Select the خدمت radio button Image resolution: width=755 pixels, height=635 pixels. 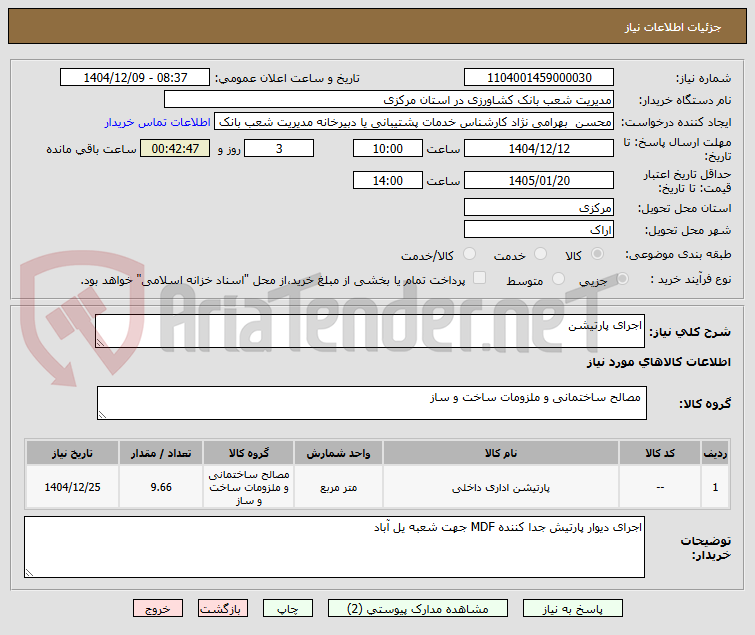coord(541,254)
